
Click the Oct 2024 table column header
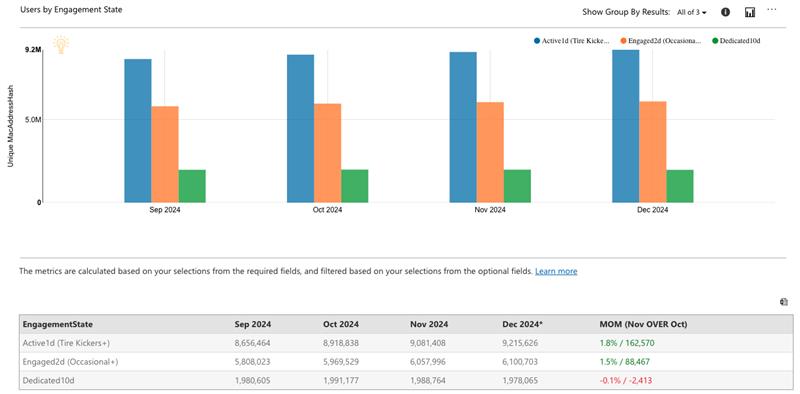[341, 324]
